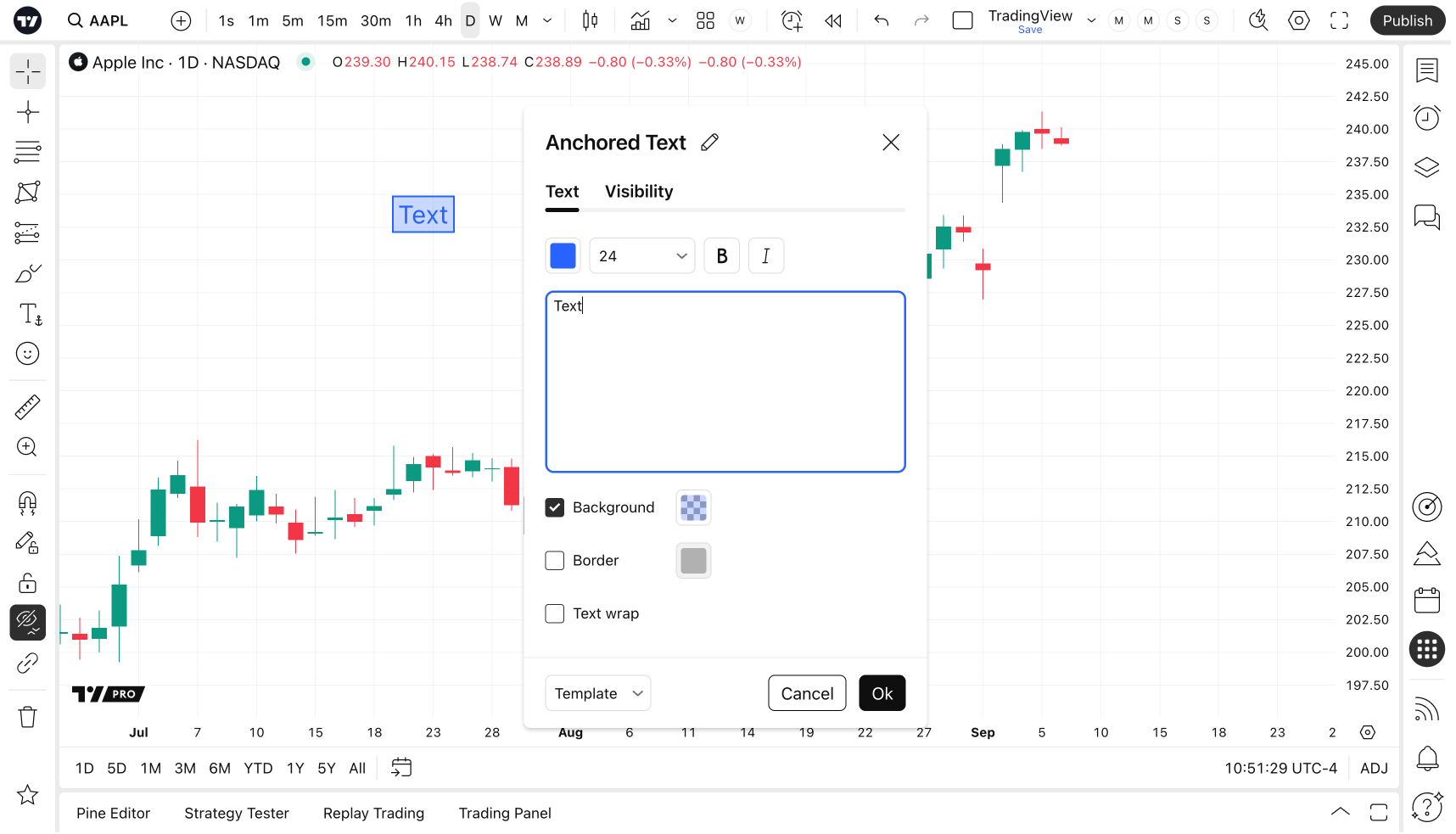The image size is (1456, 834).
Task: Open the emoji icons tool
Action: point(28,354)
